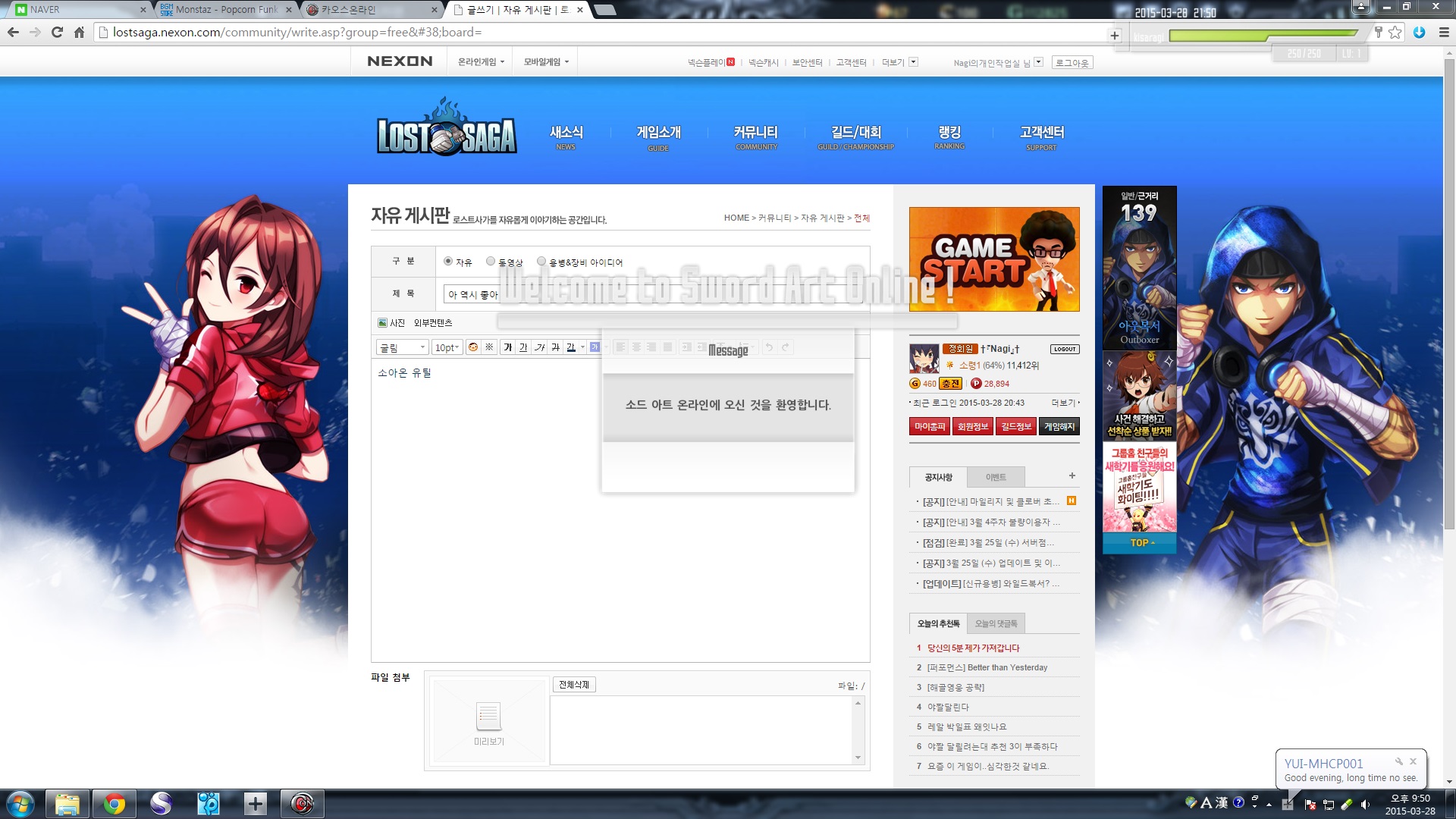1456x819 pixels.
Task: Center align text in editor
Action: pyautogui.click(x=636, y=347)
